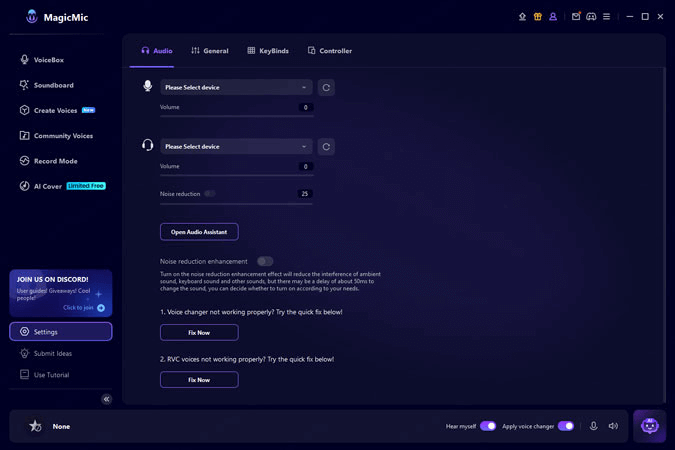Viewport: 675px width, 450px height.
Task: Expand the headphone device dropdown
Action: 236,146
